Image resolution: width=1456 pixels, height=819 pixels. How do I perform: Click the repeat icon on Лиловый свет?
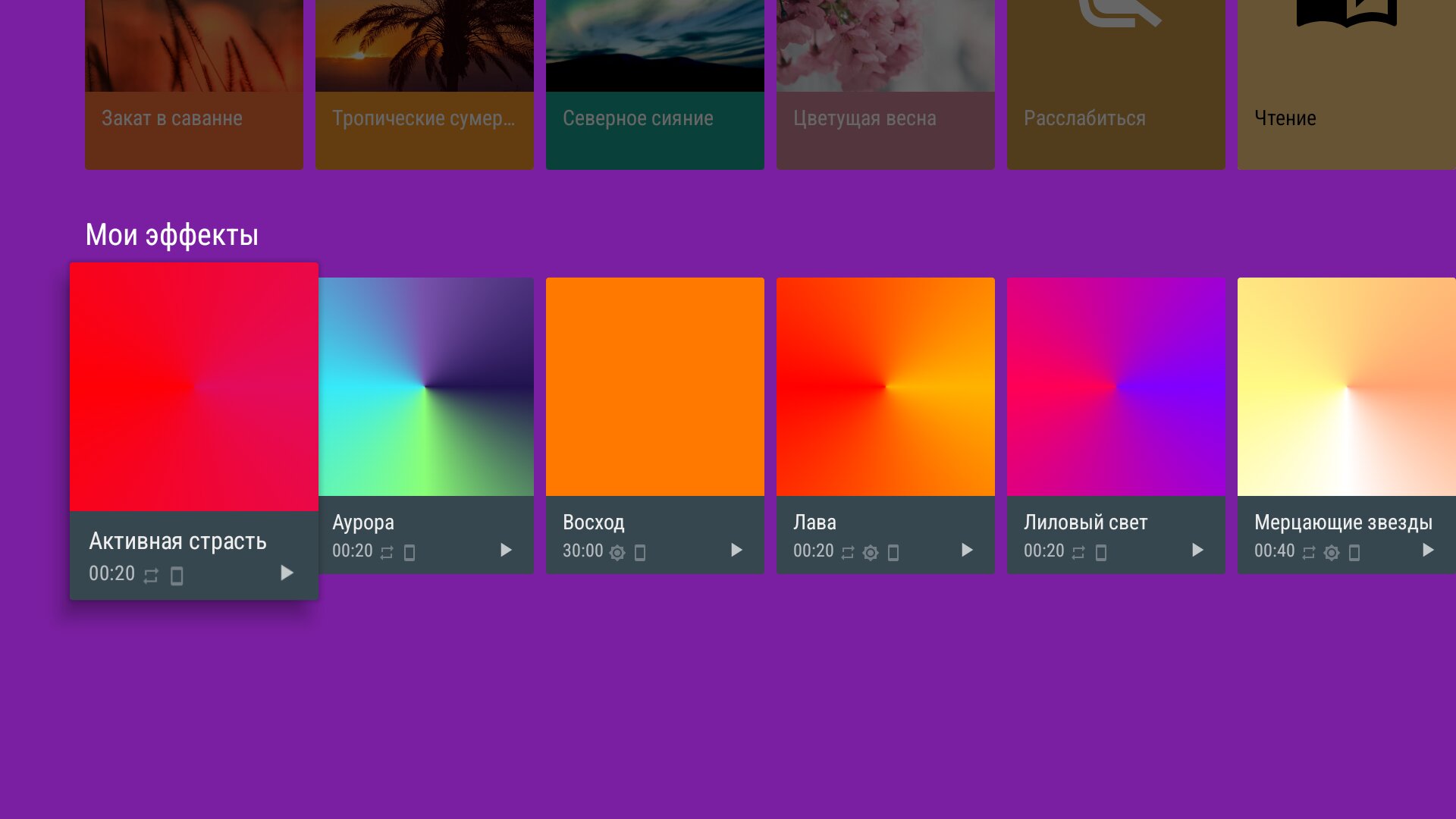[x=1078, y=553]
